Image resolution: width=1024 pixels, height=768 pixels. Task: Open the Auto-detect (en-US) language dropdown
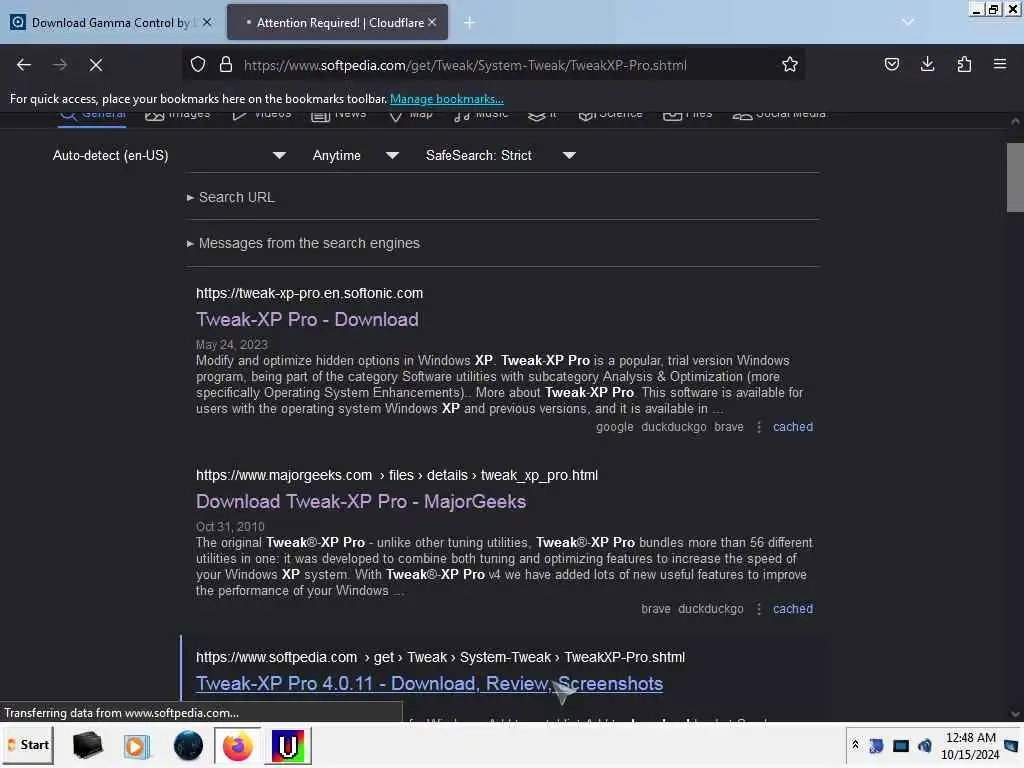[168, 155]
